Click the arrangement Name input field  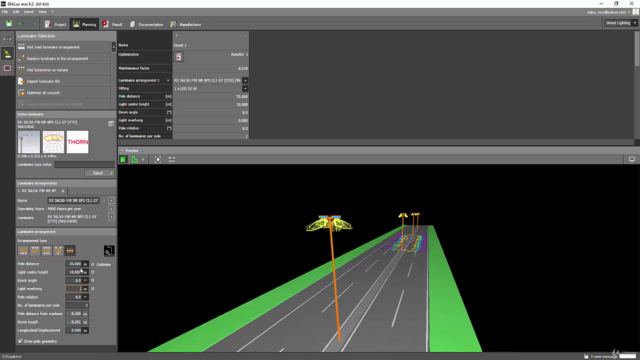(x=73, y=200)
